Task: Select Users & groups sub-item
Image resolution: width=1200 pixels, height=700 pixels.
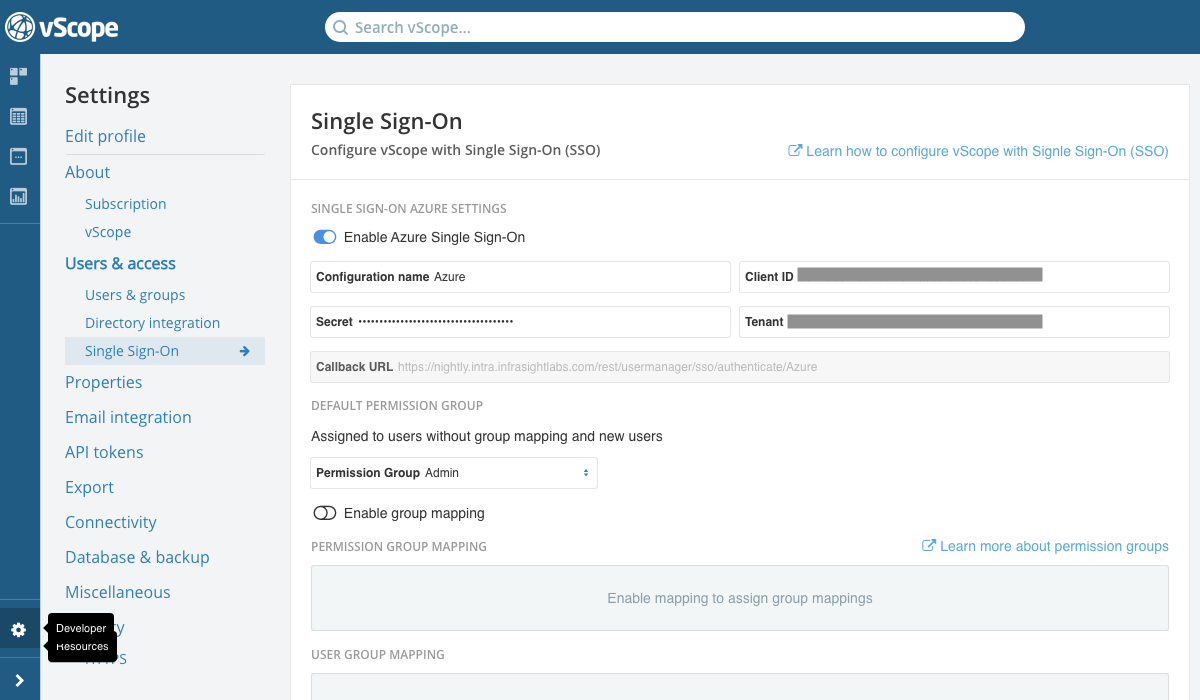Action: pos(135,295)
